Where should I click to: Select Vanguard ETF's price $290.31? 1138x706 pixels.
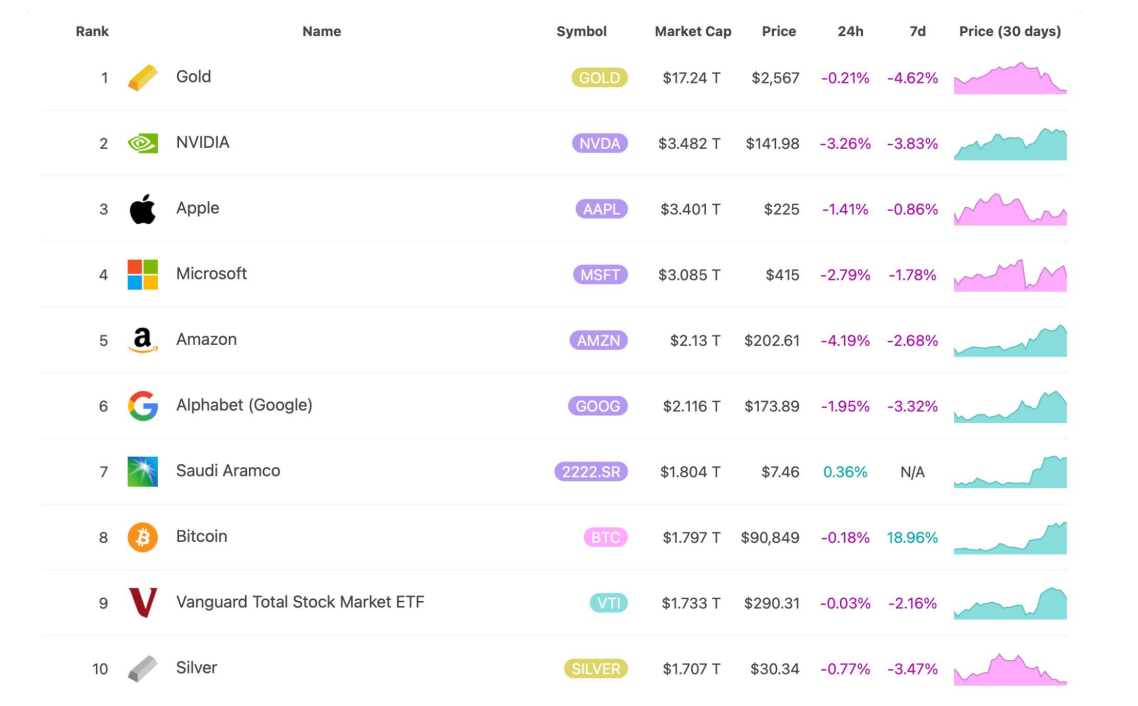click(x=771, y=603)
